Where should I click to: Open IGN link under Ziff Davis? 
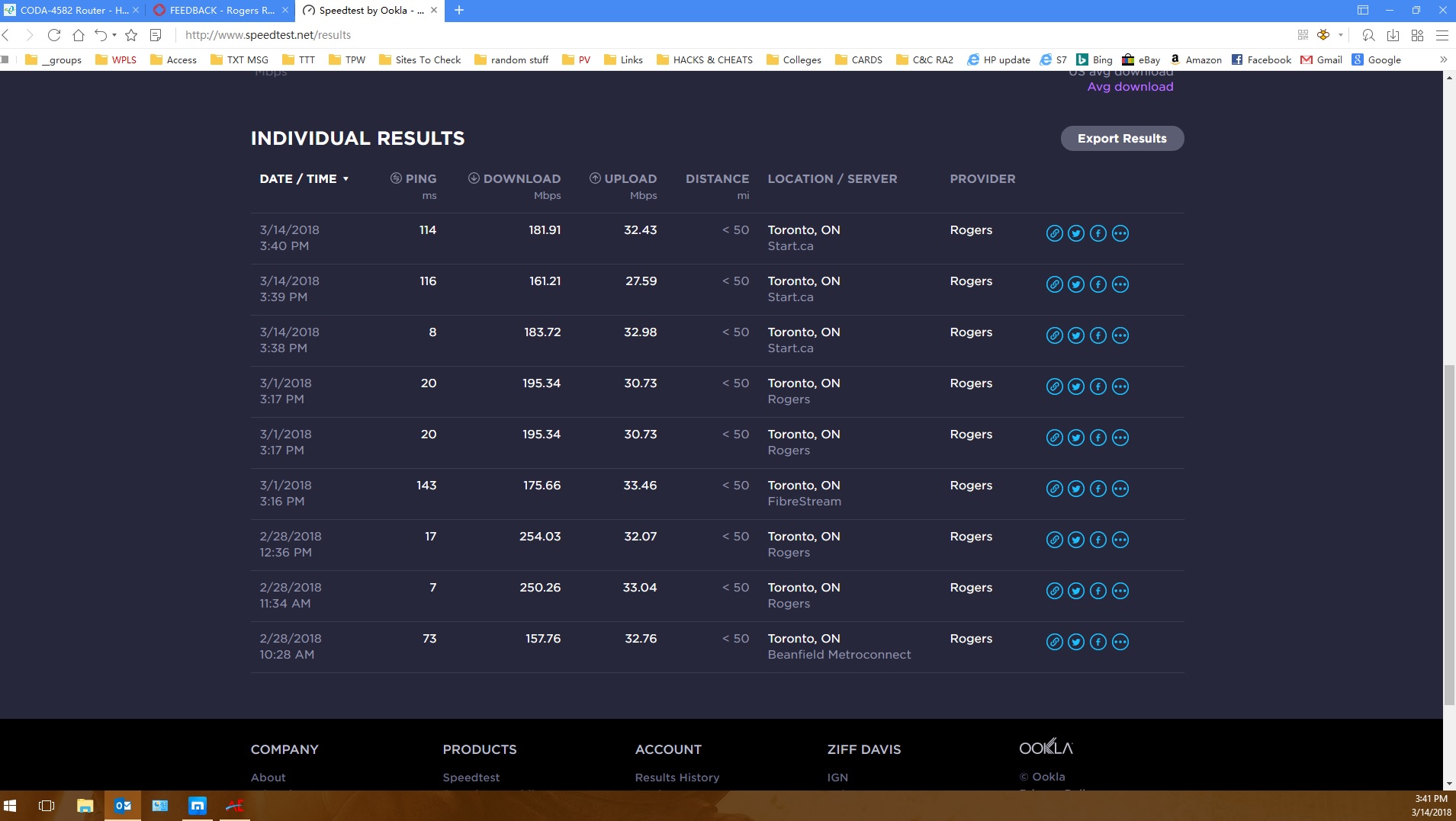tap(837, 778)
